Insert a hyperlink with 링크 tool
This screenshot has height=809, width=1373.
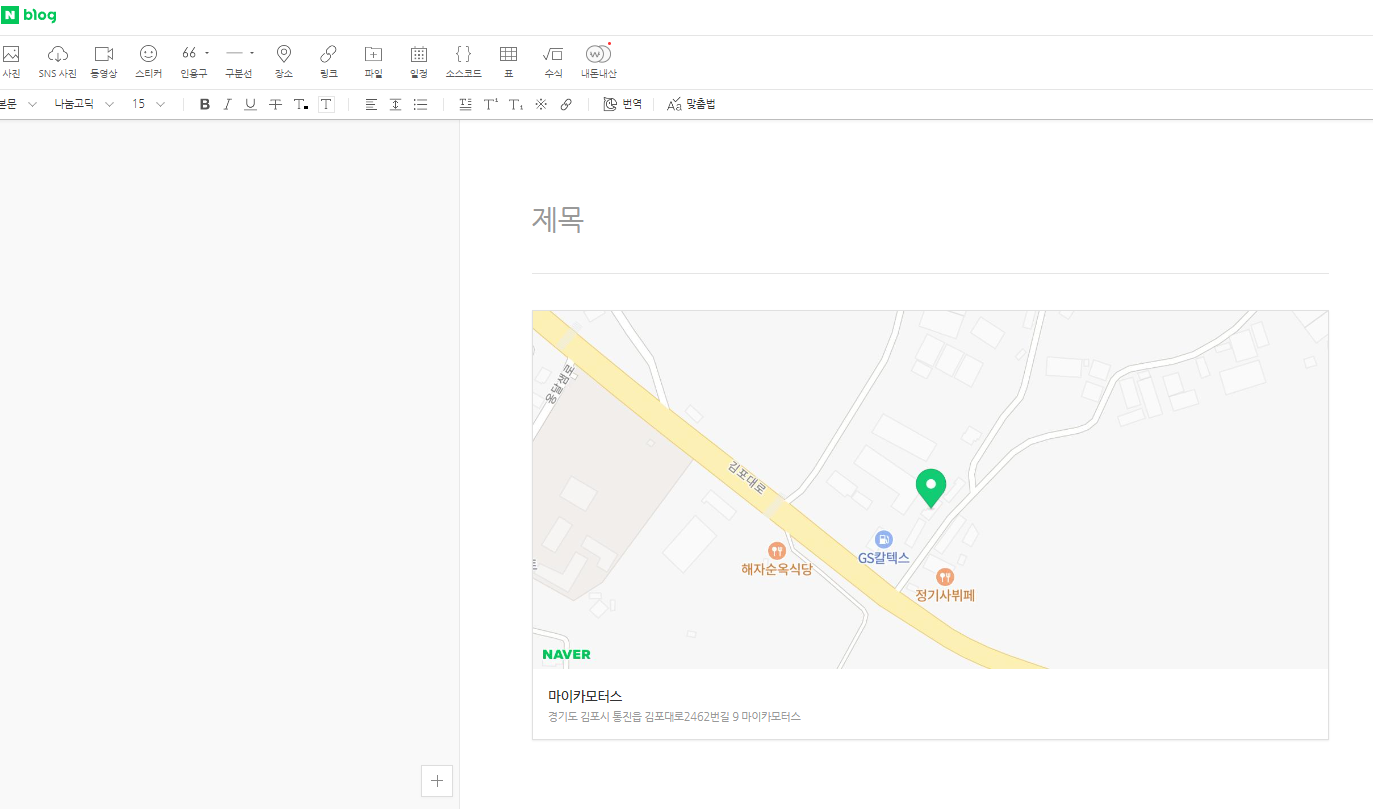328,61
